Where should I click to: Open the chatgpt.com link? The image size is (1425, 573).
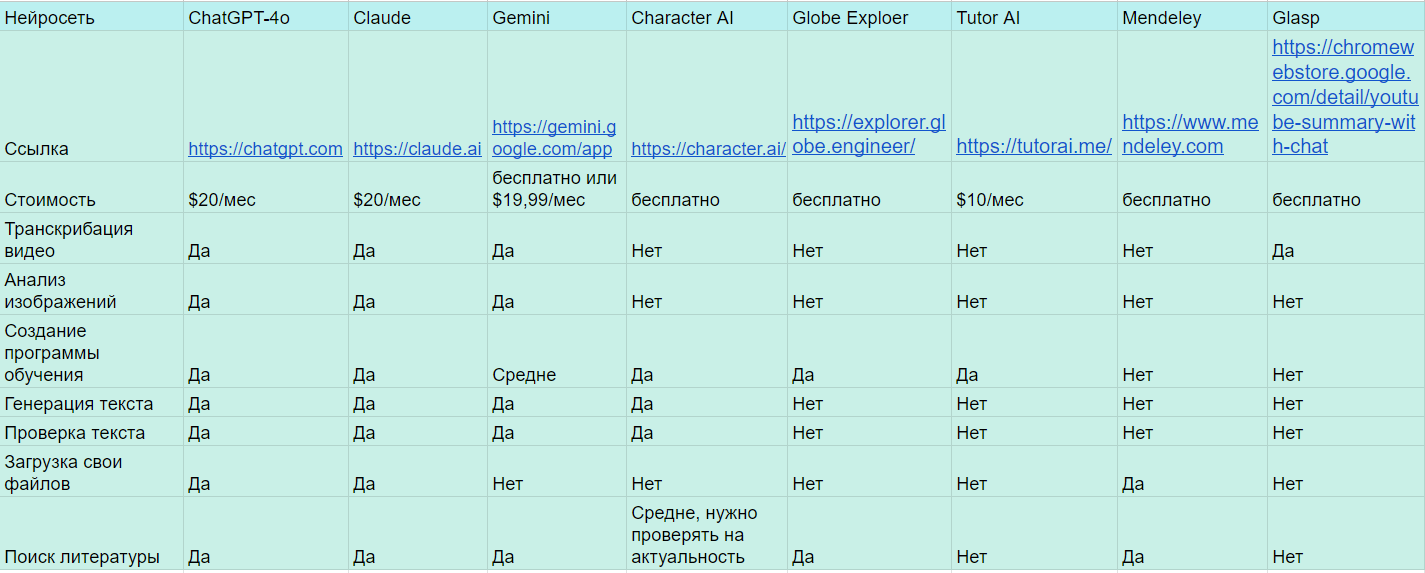(265, 148)
